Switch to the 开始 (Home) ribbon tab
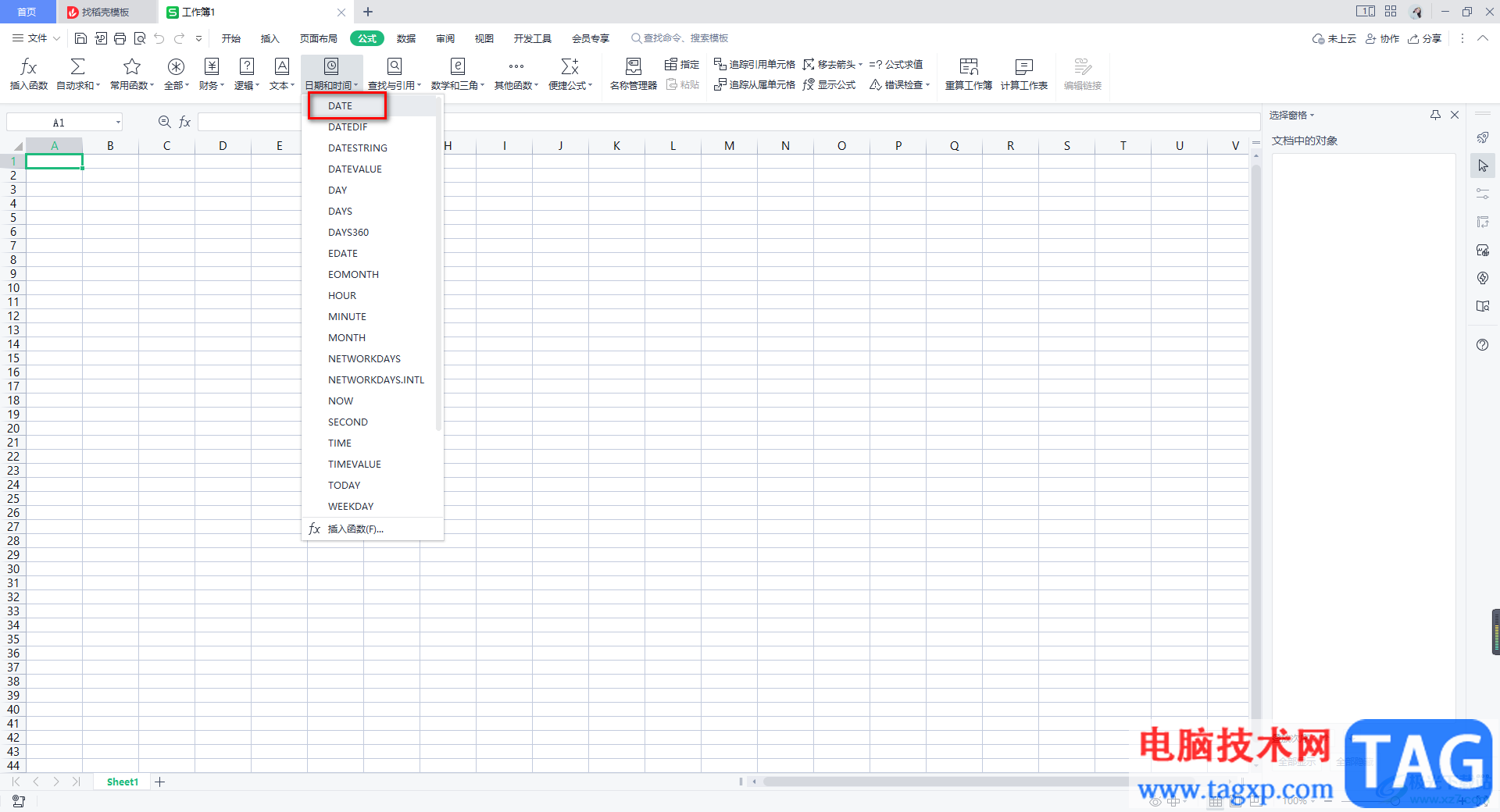 230,38
